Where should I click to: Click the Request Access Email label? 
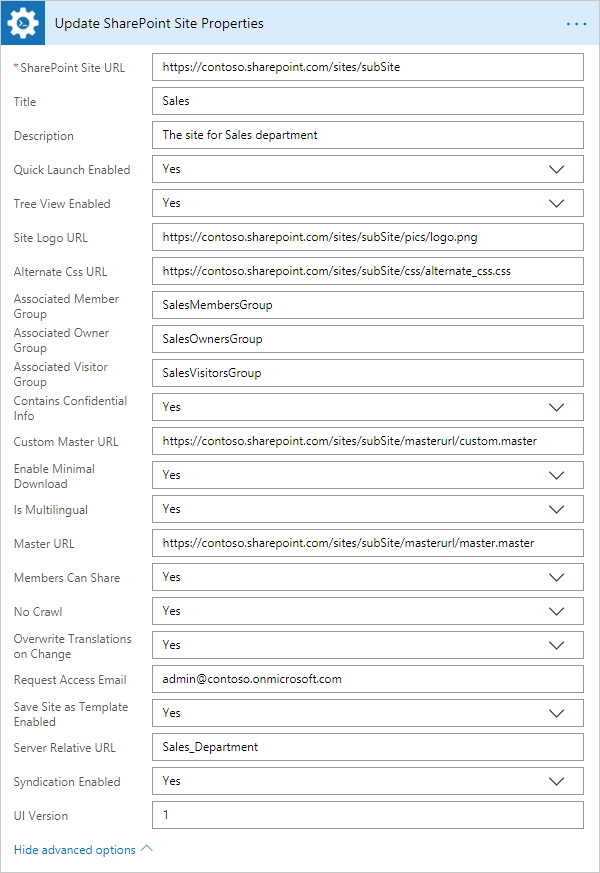click(x=70, y=680)
